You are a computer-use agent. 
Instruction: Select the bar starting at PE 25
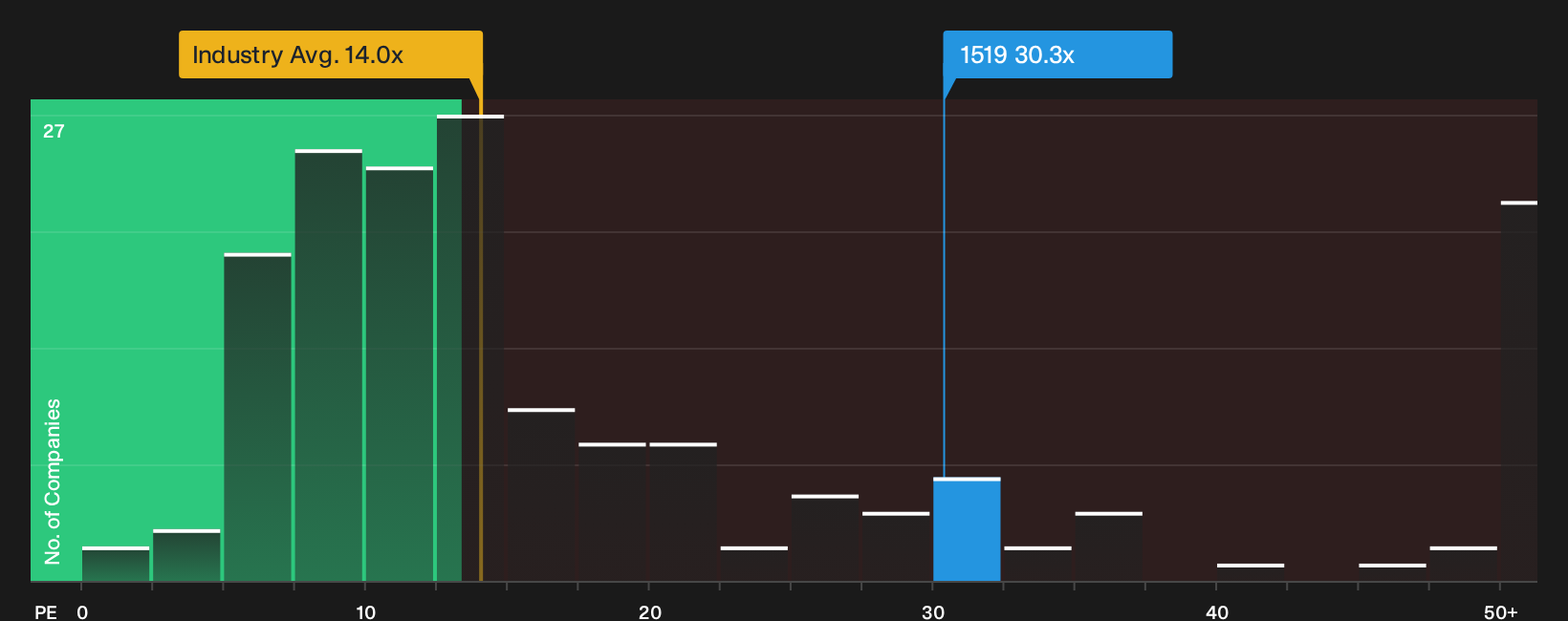tap(825, 538)
